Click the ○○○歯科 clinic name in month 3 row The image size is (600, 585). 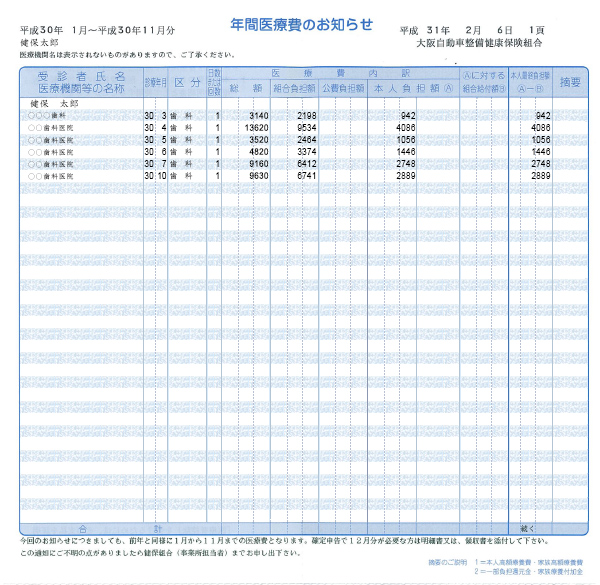pos(47,116)
